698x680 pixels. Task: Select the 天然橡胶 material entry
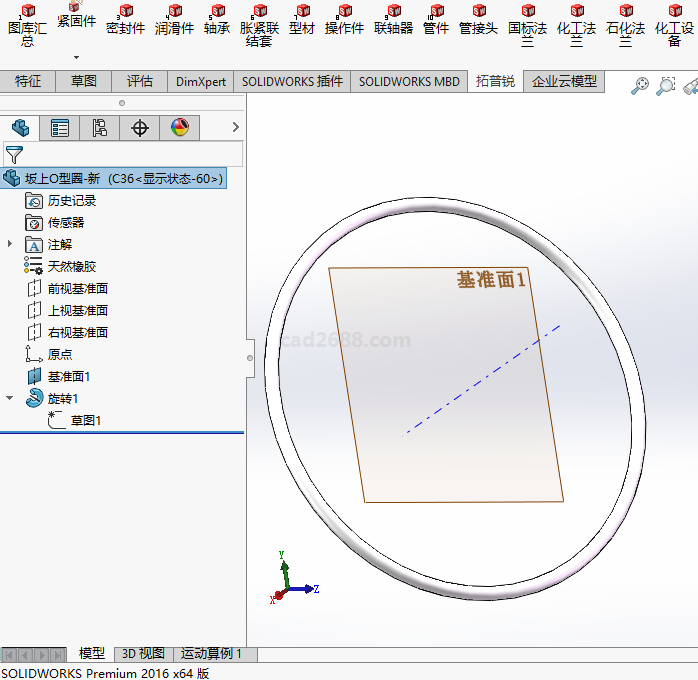point(71,266)
